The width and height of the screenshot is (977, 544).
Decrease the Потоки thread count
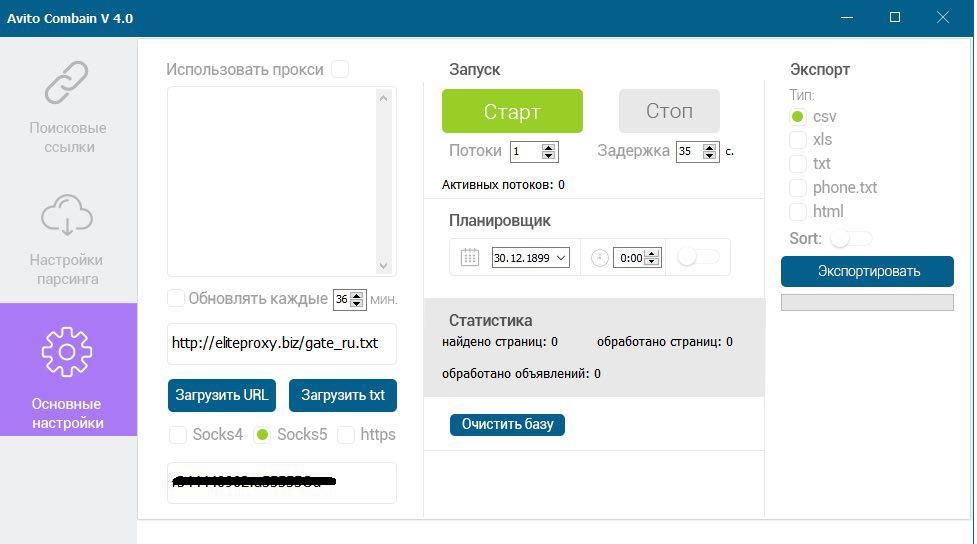tap(548, 155)
